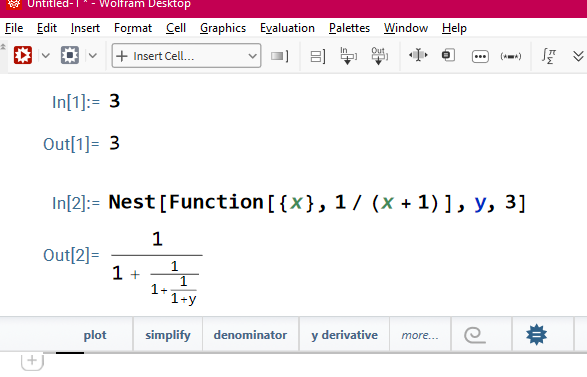Click the text cursor width icon

coord(418,55)
